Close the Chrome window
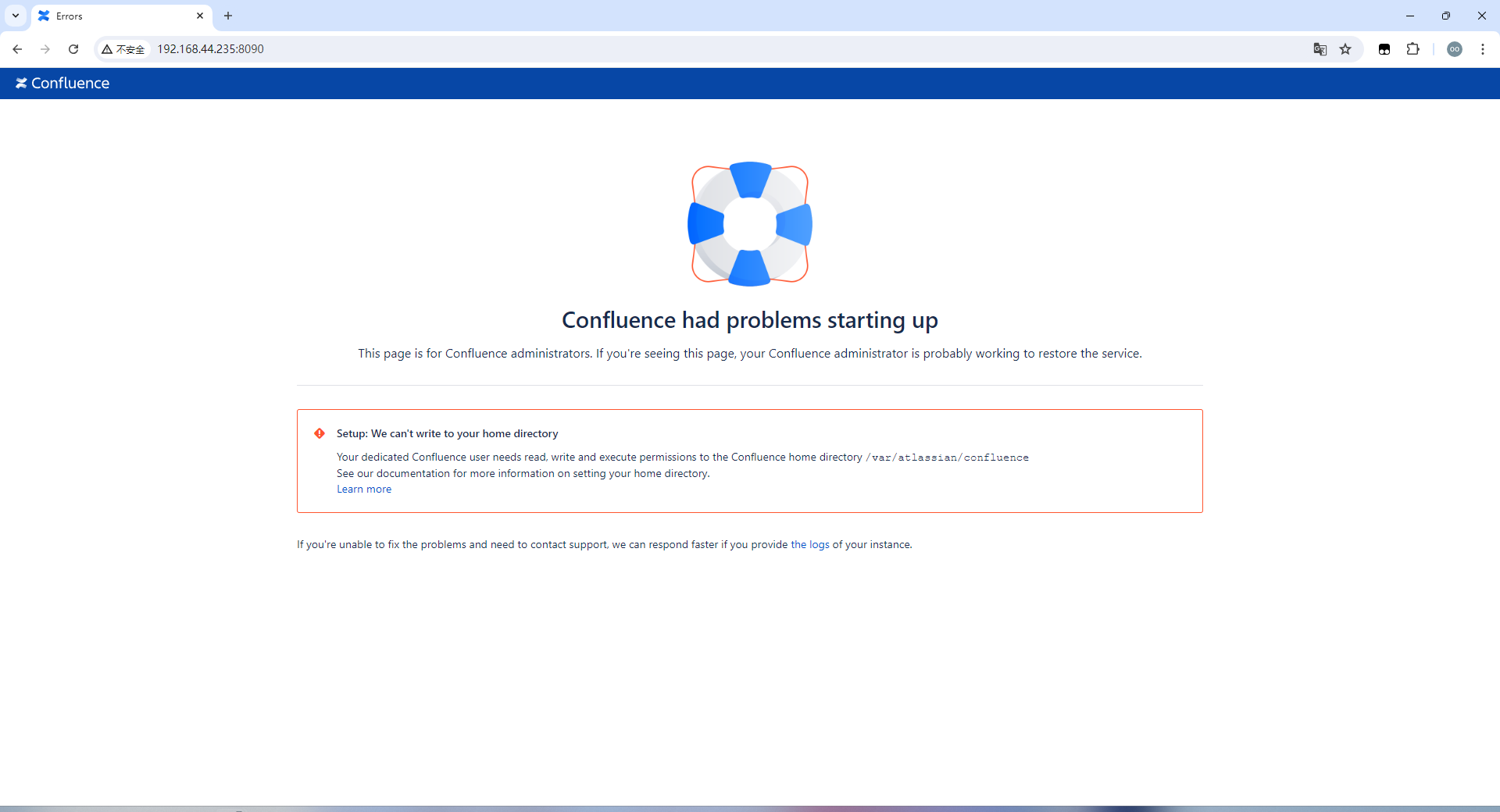The image size is (1500, 812). [x=1482, y=16]
